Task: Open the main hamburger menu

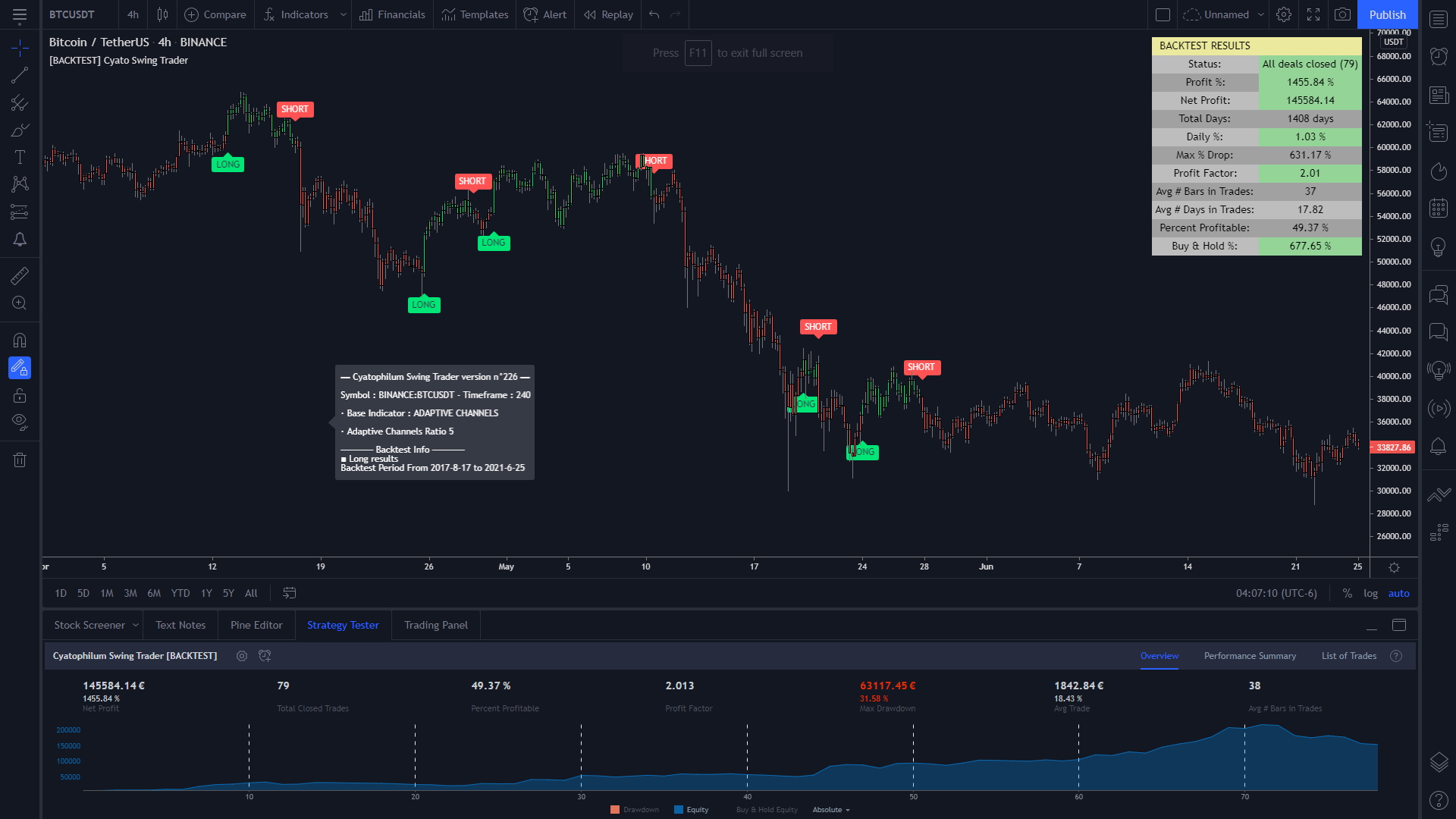Action: (20, 14)
